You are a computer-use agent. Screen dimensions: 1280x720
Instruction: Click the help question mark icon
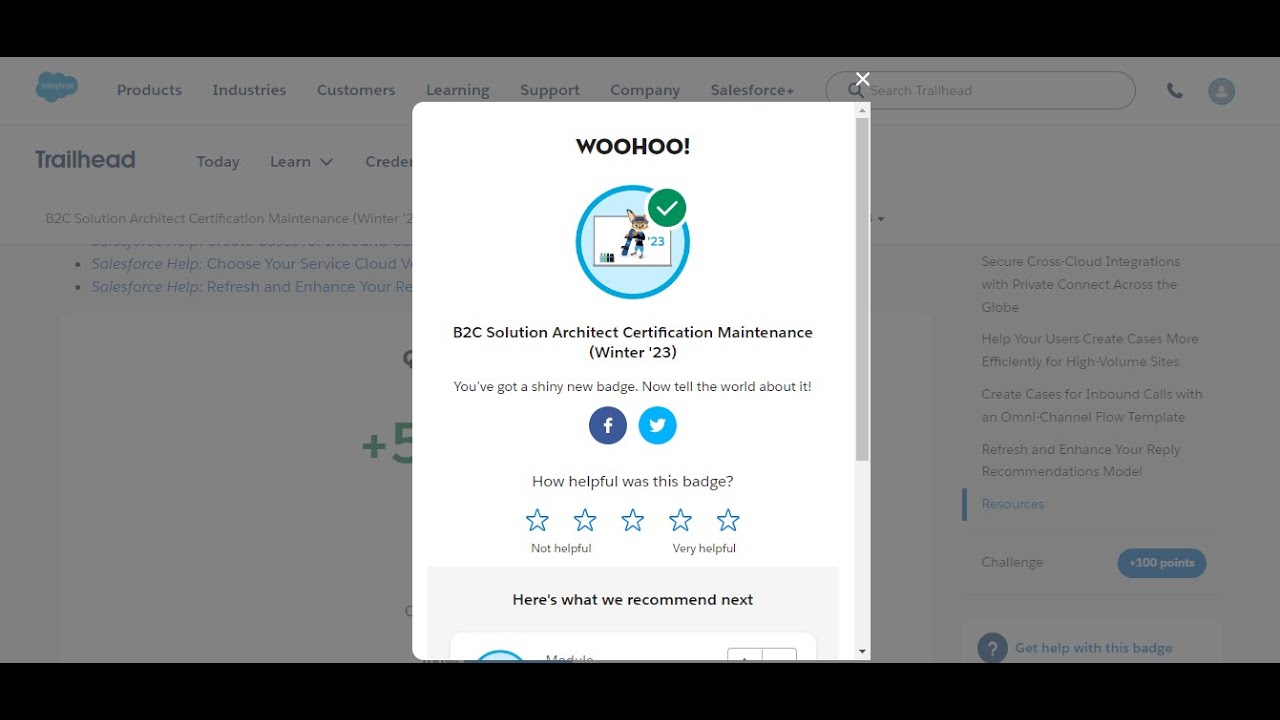[992, 648]
